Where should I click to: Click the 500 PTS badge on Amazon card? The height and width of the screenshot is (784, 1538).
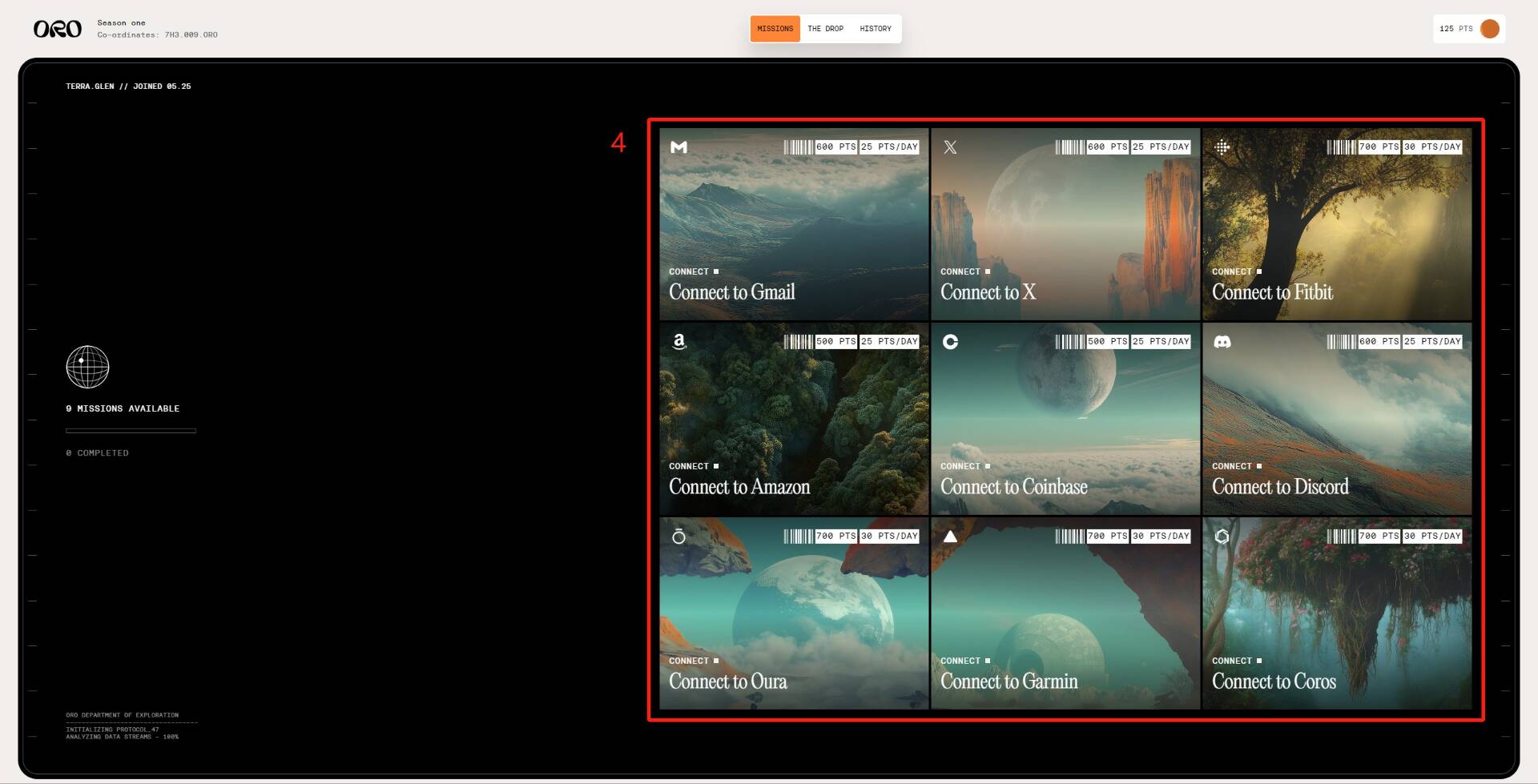point(835,342)
